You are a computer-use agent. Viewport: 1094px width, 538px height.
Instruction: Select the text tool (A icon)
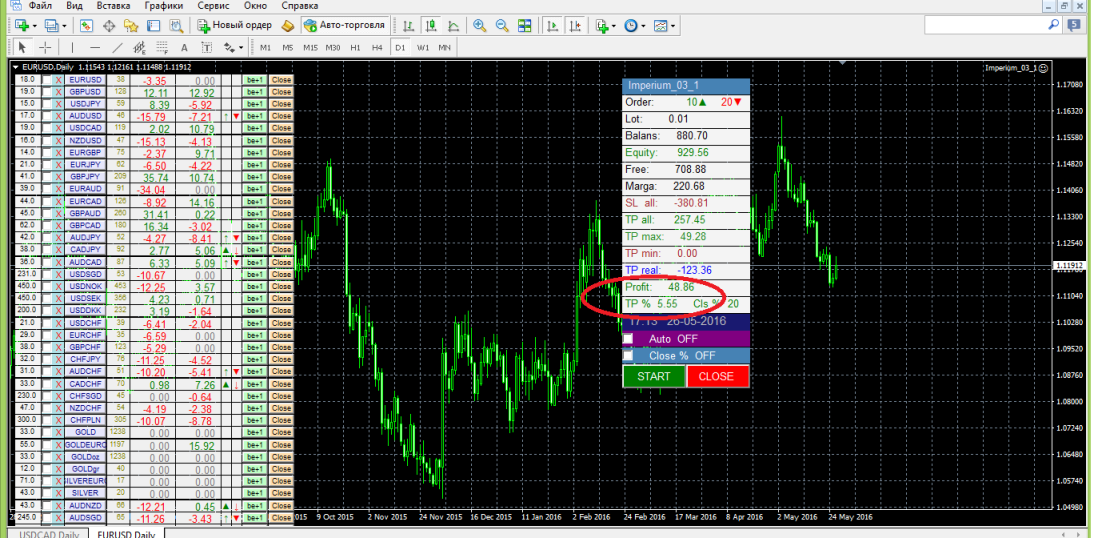tap(184, 47)
